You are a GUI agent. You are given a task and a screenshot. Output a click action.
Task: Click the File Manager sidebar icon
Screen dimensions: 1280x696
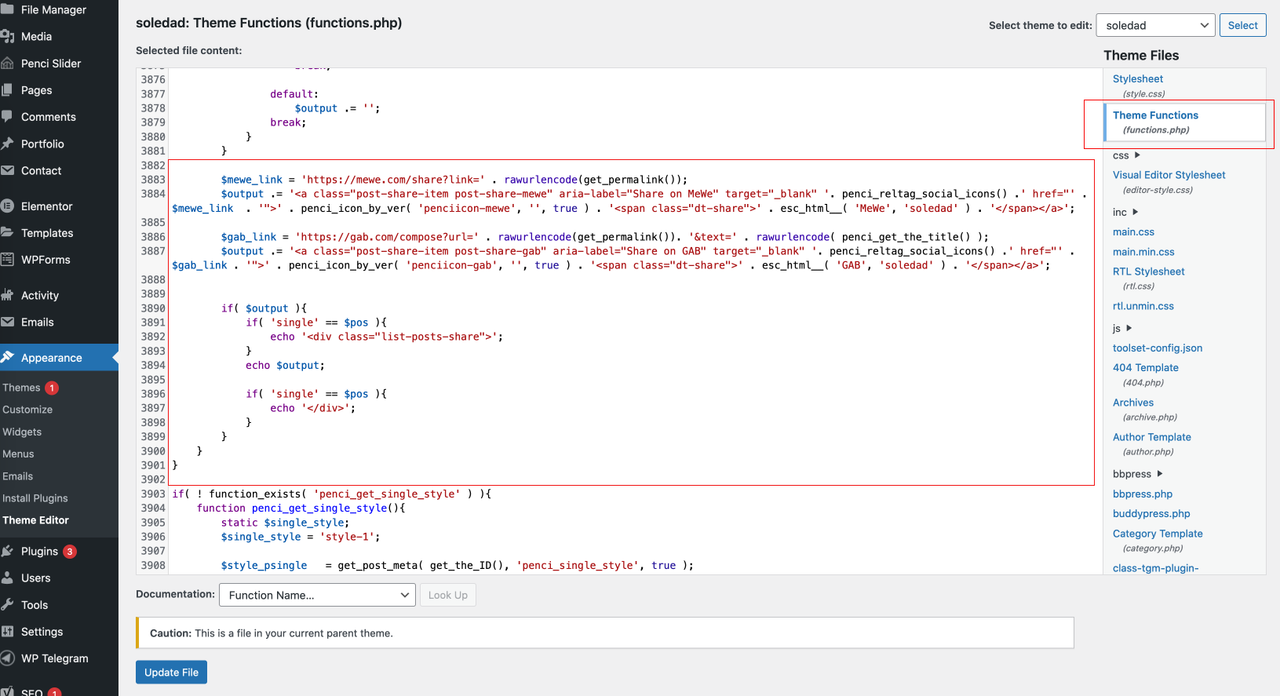(8, 10)
